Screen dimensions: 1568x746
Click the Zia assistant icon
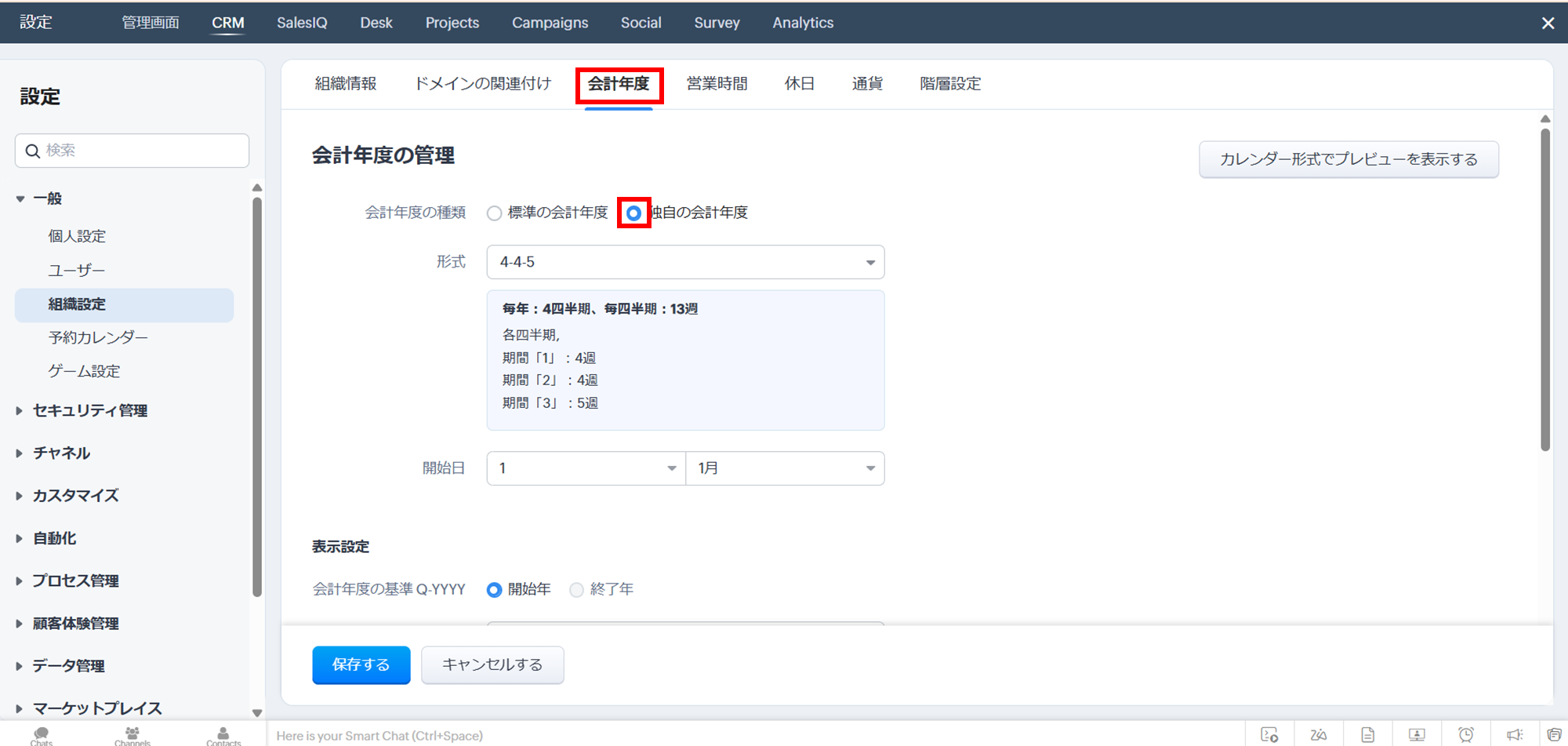[x=1319, y=735]
